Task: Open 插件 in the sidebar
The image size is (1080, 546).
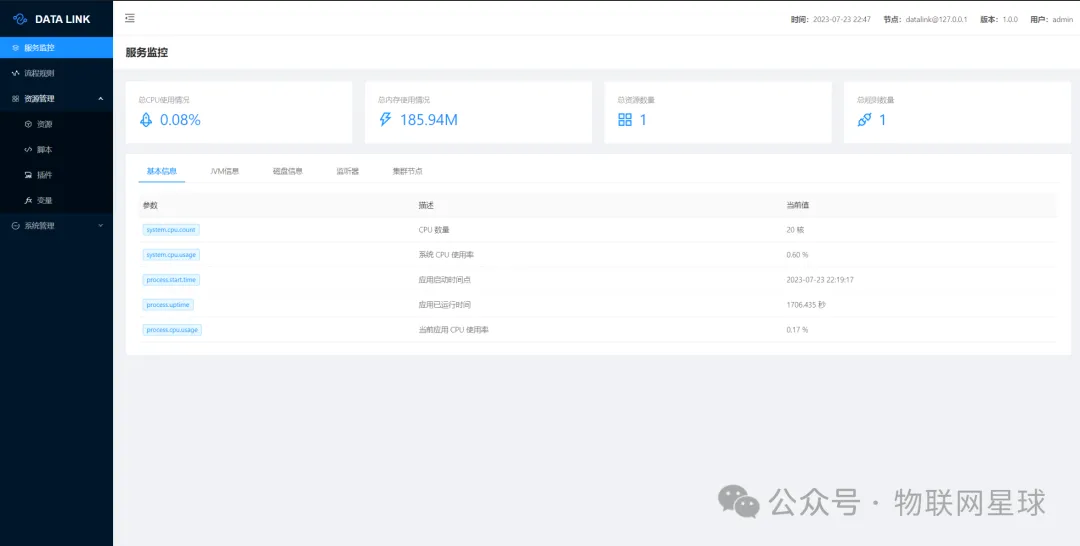Action: (x=44, y=175)
